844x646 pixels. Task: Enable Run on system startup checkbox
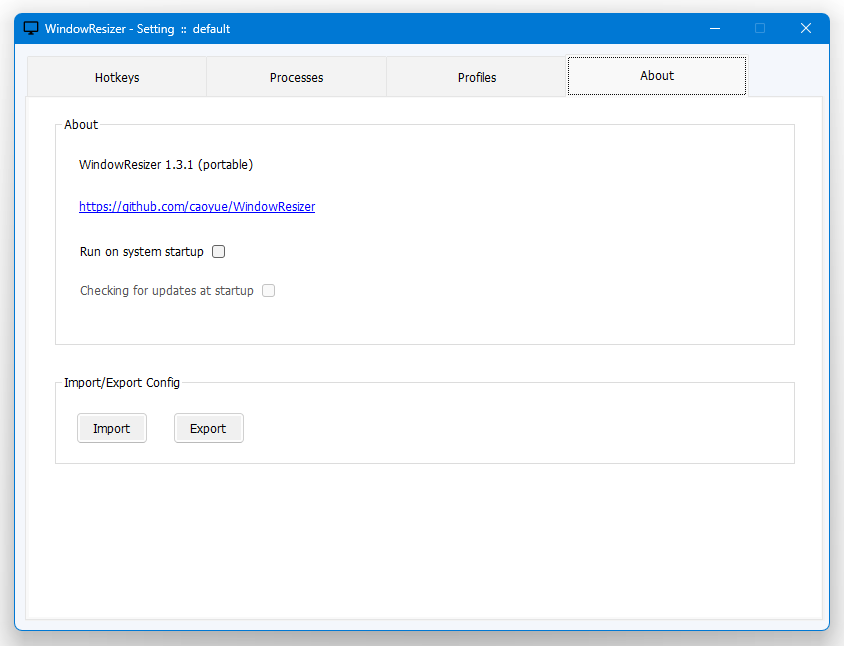click(219, 251)
